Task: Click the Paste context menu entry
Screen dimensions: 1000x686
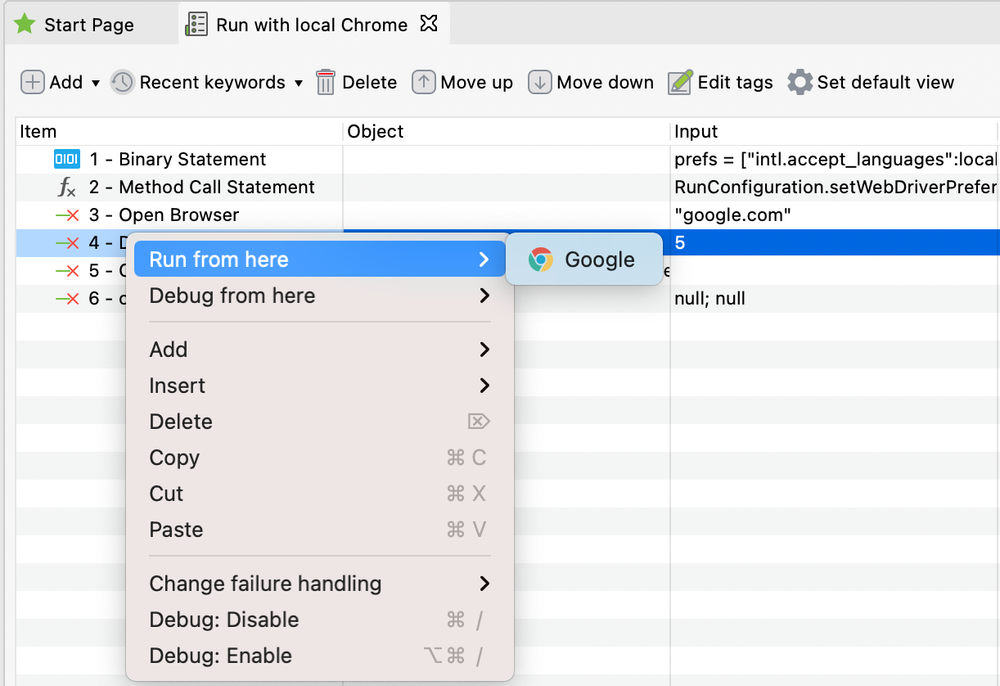Action: coord(175,529)
